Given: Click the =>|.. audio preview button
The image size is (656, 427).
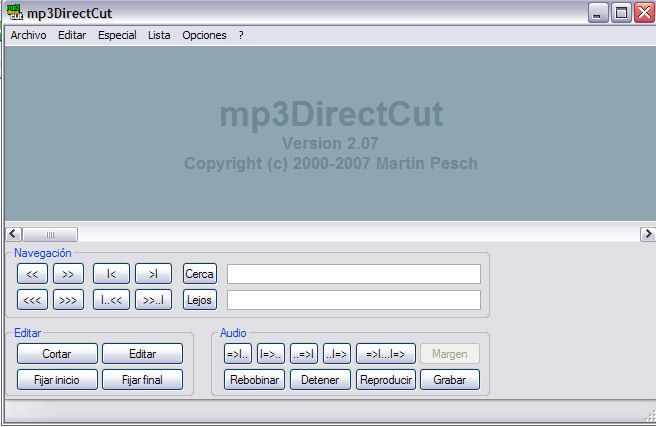Looking at the screenshot, I should [x=238, y=354].
